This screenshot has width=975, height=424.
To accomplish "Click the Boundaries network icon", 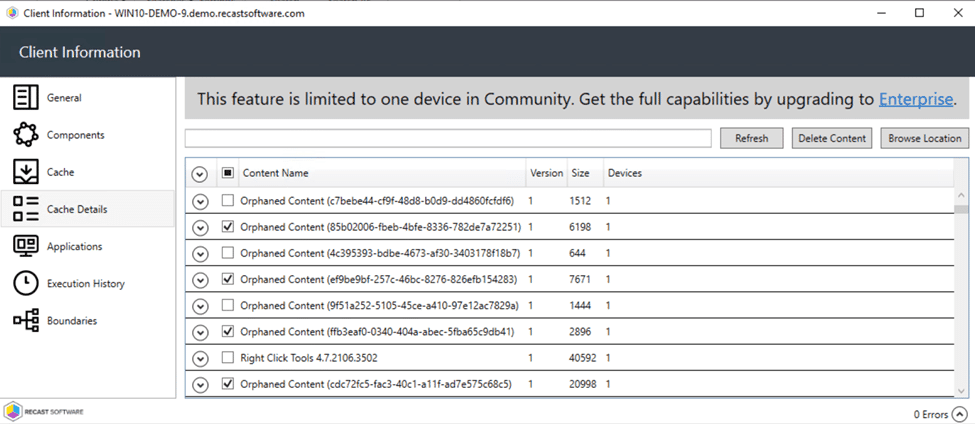I will [25, 321].
